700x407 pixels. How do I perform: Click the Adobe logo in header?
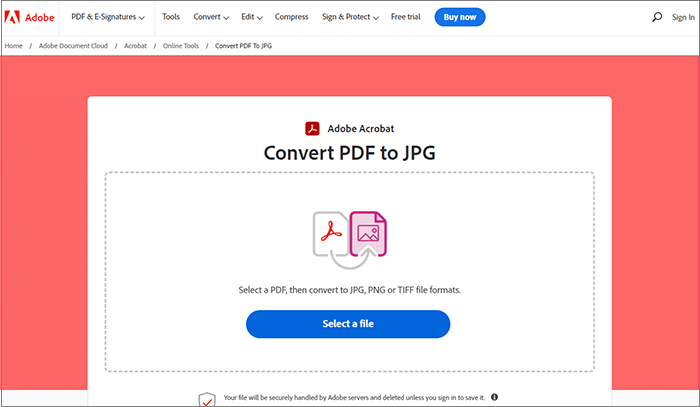coord(29,17)
